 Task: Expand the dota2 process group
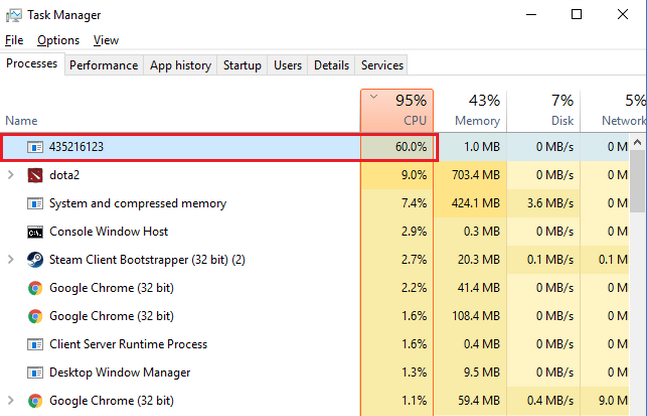coord(10,175)
